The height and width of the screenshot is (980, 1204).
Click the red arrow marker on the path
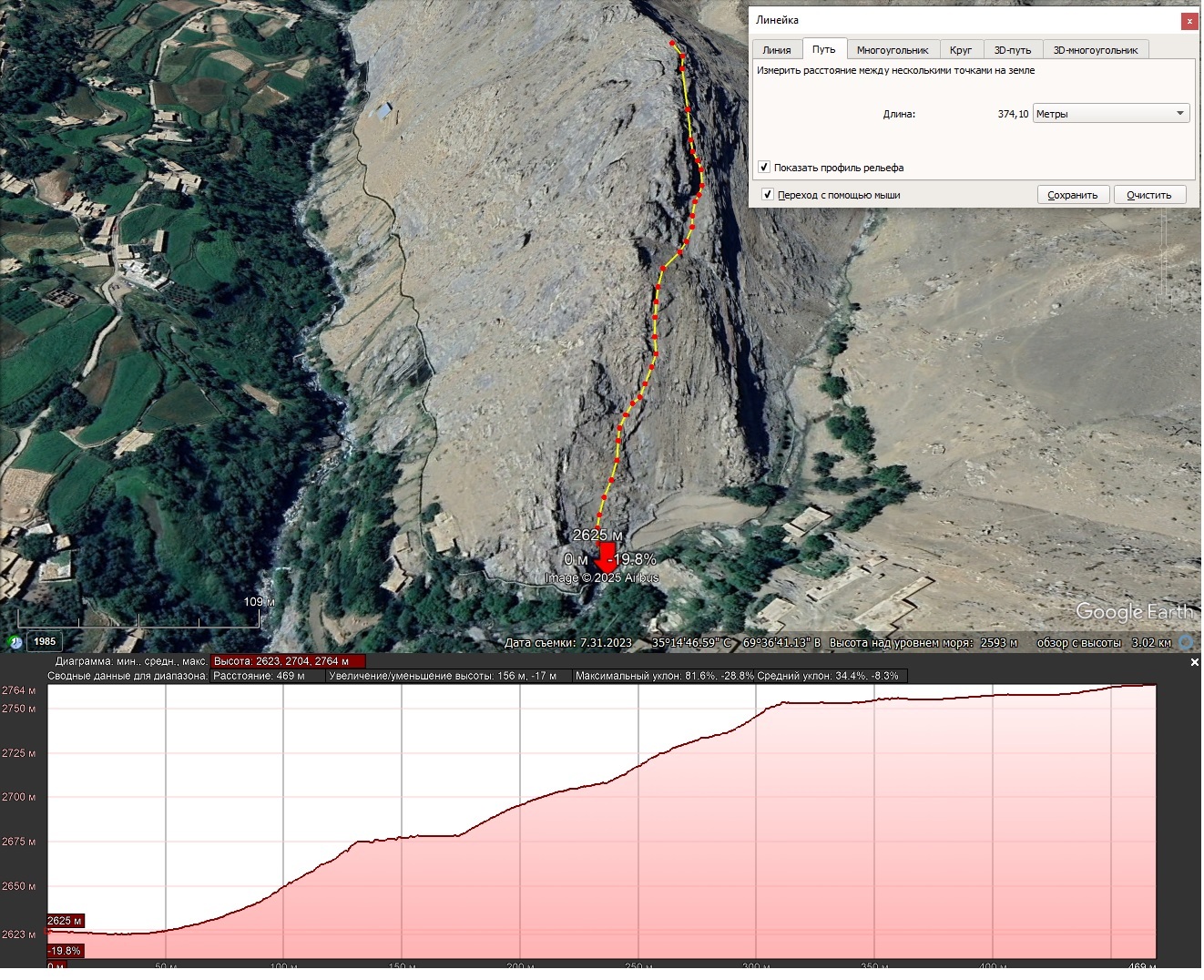[607, 557]
